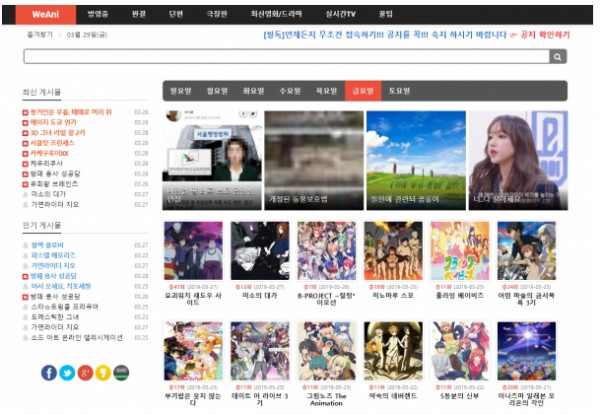Open the 단편 menu
The height and width of the screenshot is (415, 600).
[176, 15]
